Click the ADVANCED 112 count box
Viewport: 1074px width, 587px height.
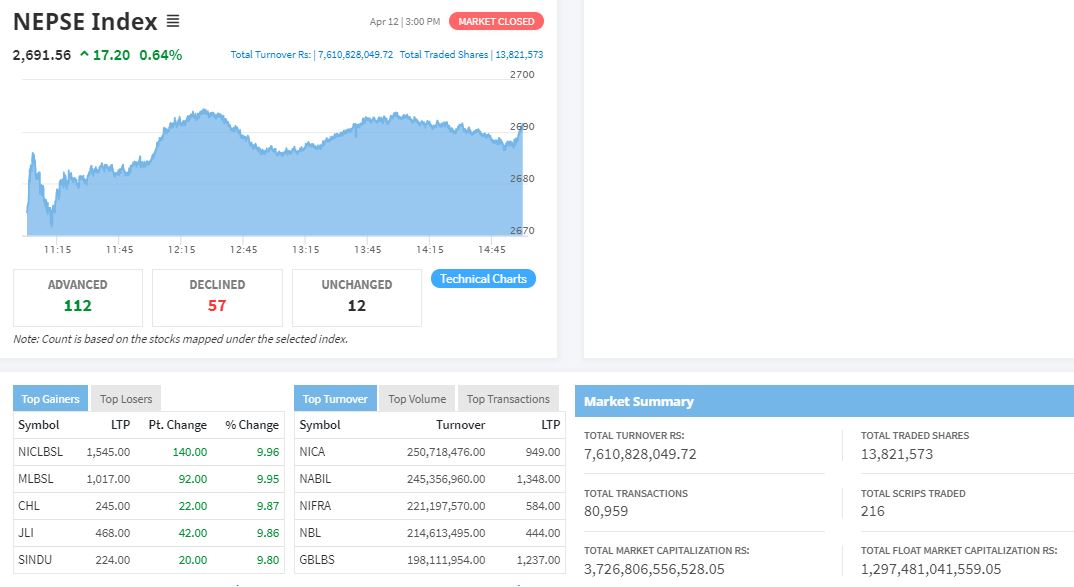coord(78,297)
